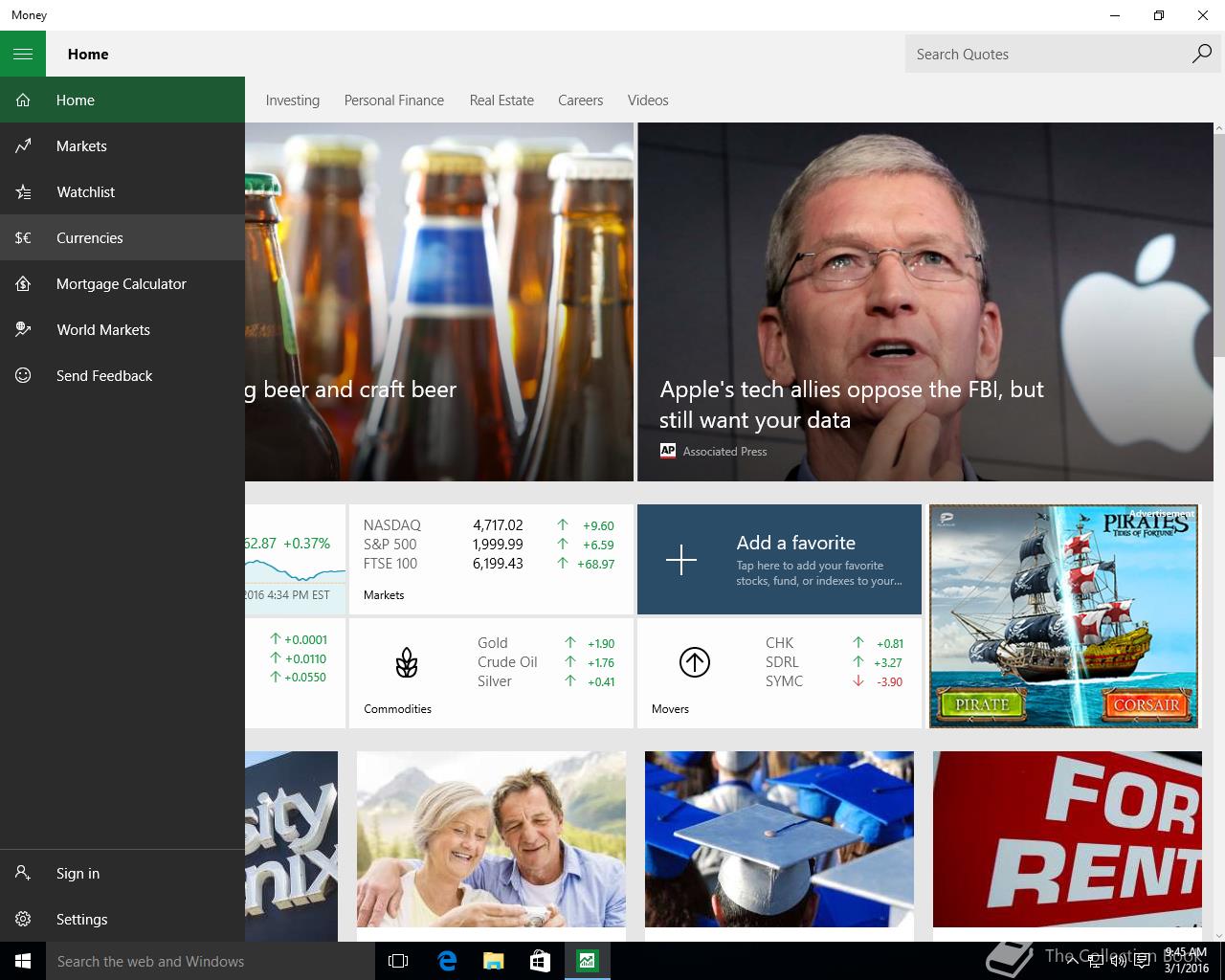Image resolution: width=1225 pixels, height=980 pixels.
Task: Open the Careers tab
Action: [581, 100]
